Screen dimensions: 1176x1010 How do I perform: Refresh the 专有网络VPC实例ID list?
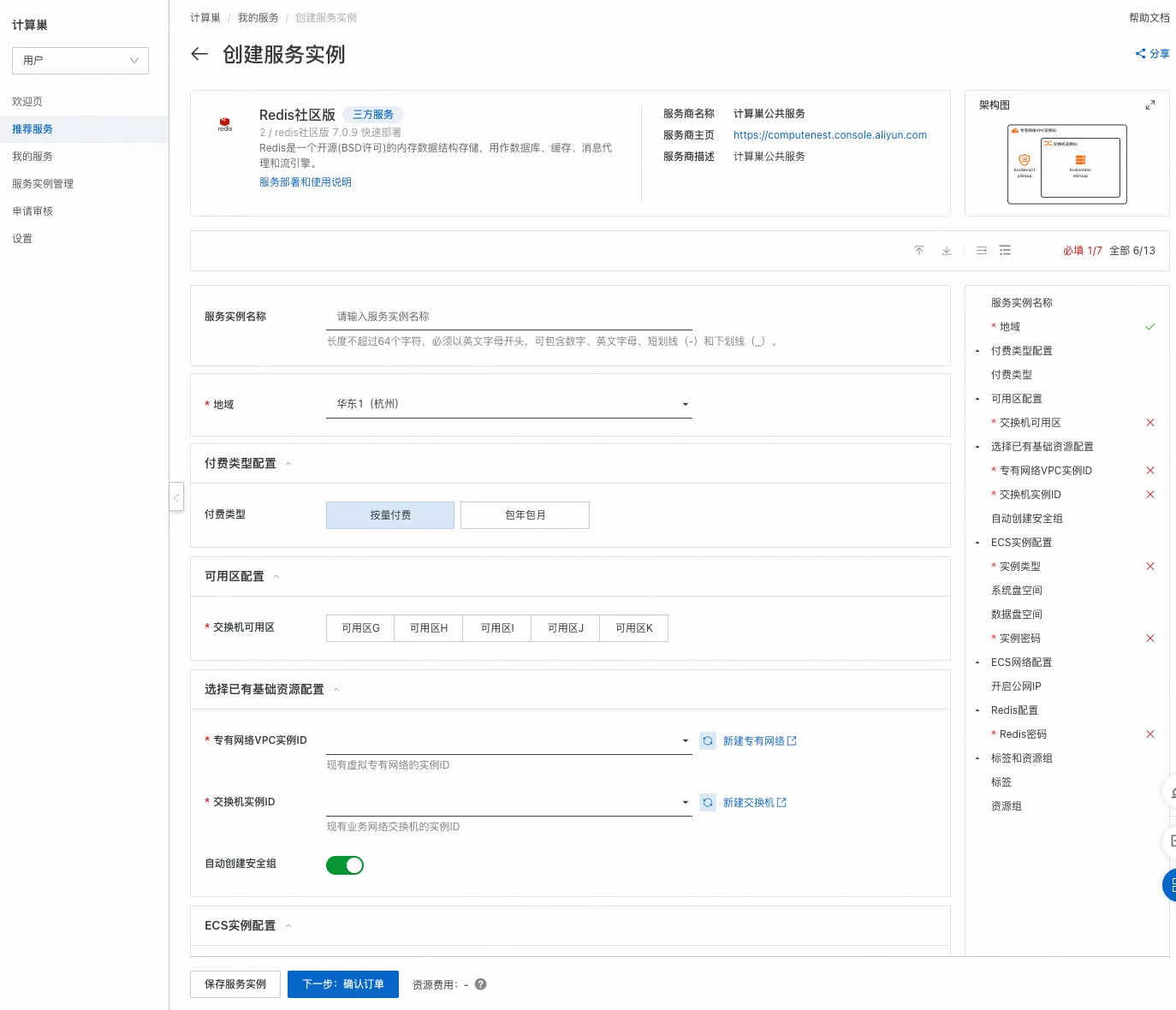click(708, 741)
